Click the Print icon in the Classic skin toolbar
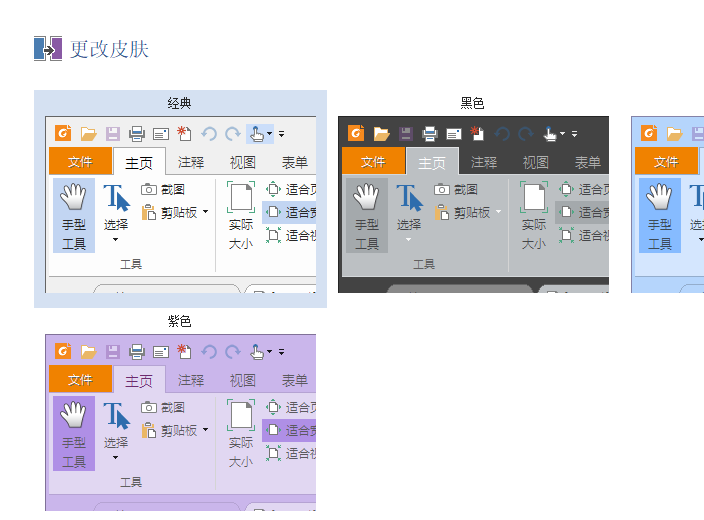 pyautogui.click(x=137, y=133)
